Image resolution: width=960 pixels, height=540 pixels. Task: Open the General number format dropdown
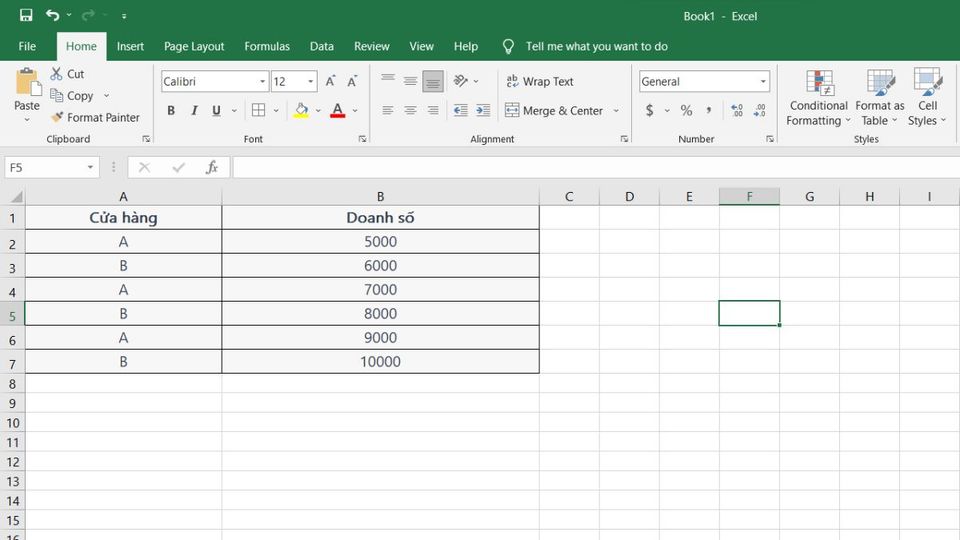[763, 81]
